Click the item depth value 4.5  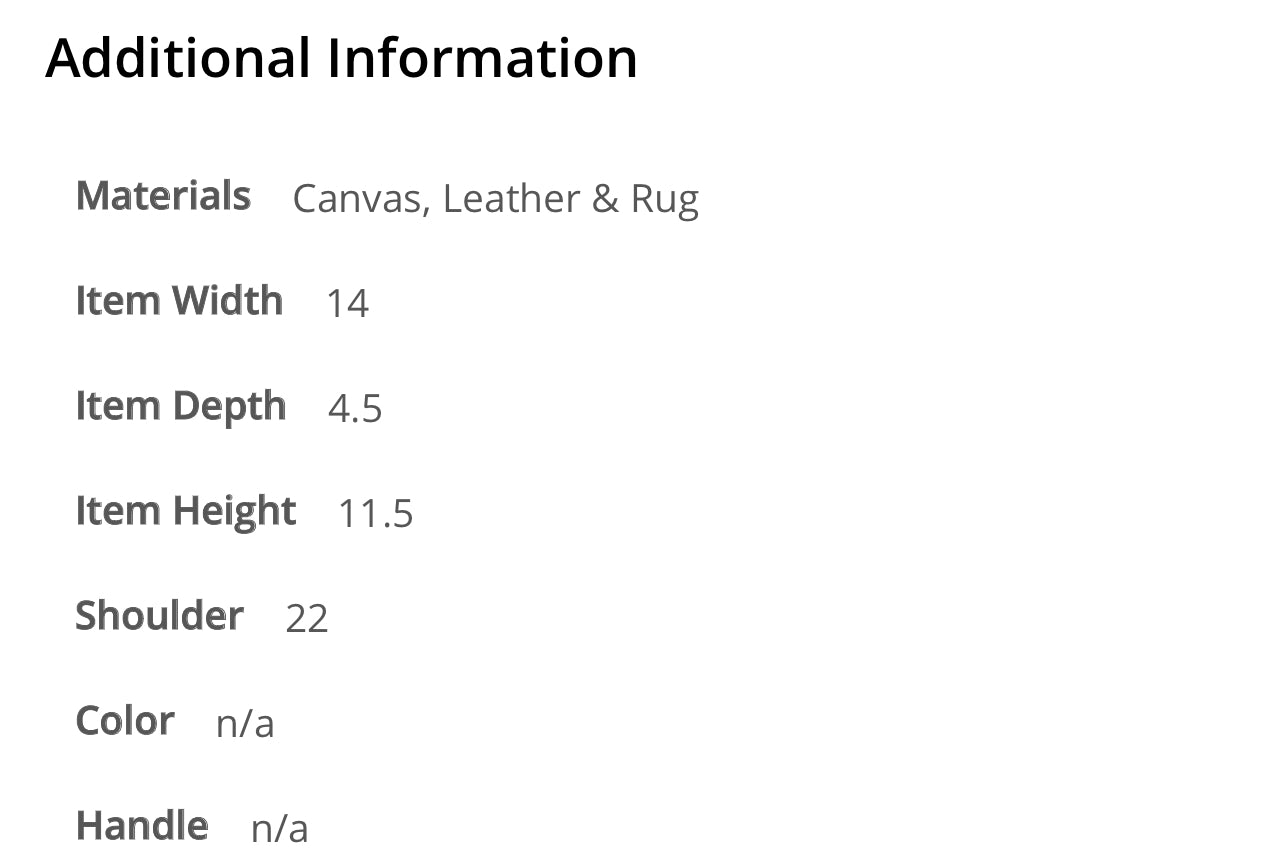click(x=355, y=408)
